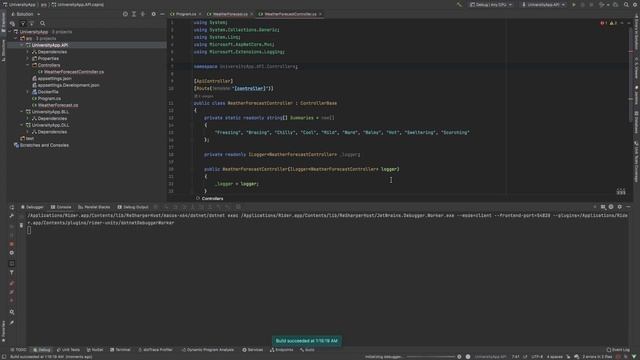Click the search magnifier in Solution explorer toolbar
The image size is (640, 360).
(42, 23)
